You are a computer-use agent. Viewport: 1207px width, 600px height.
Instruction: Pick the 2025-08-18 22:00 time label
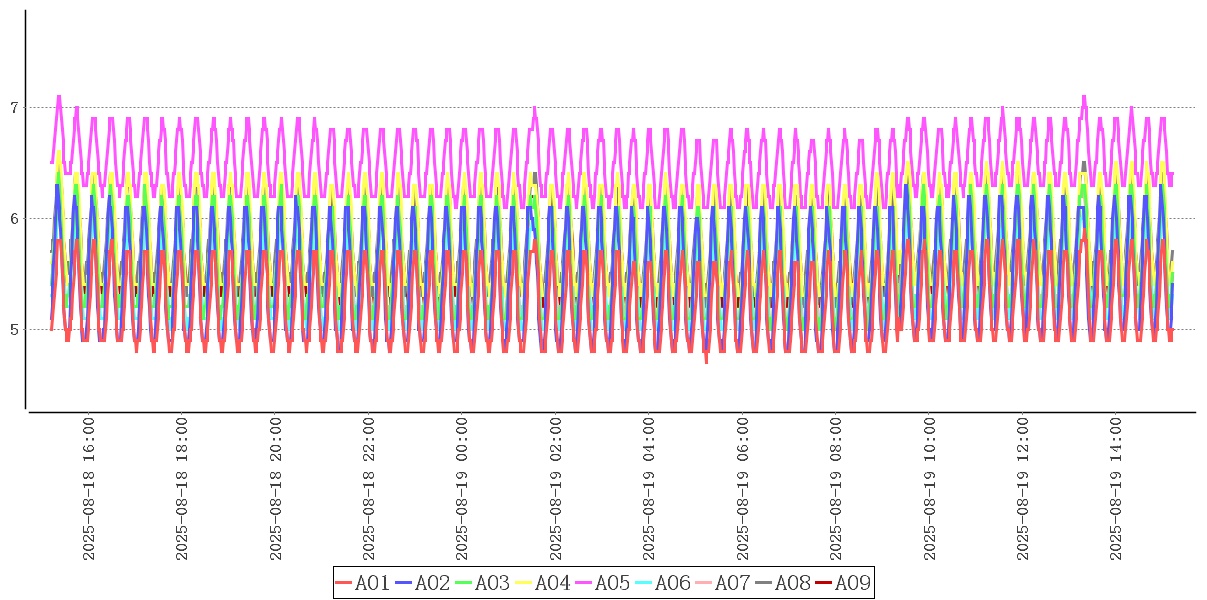point(369,490)
